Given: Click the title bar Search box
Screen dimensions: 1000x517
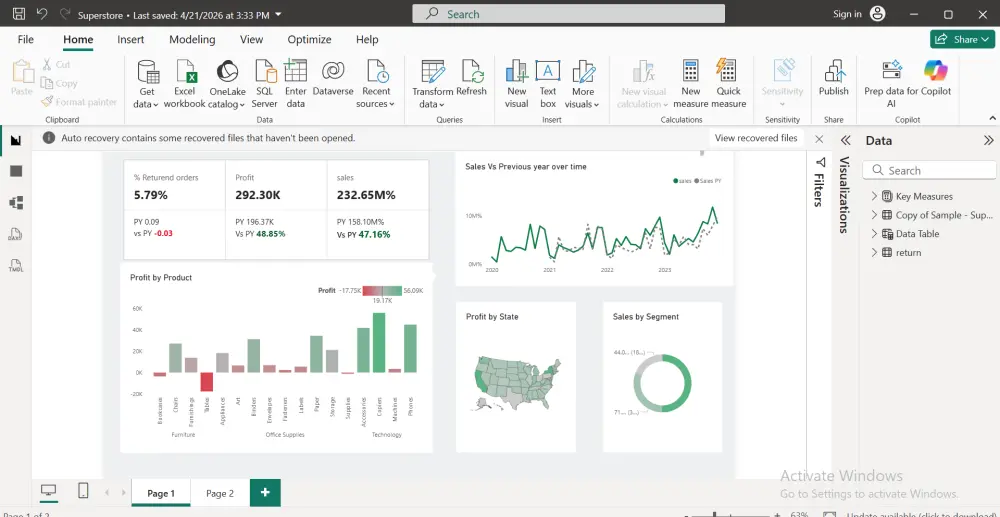Looking at the screenshot, I should (568, 14).
